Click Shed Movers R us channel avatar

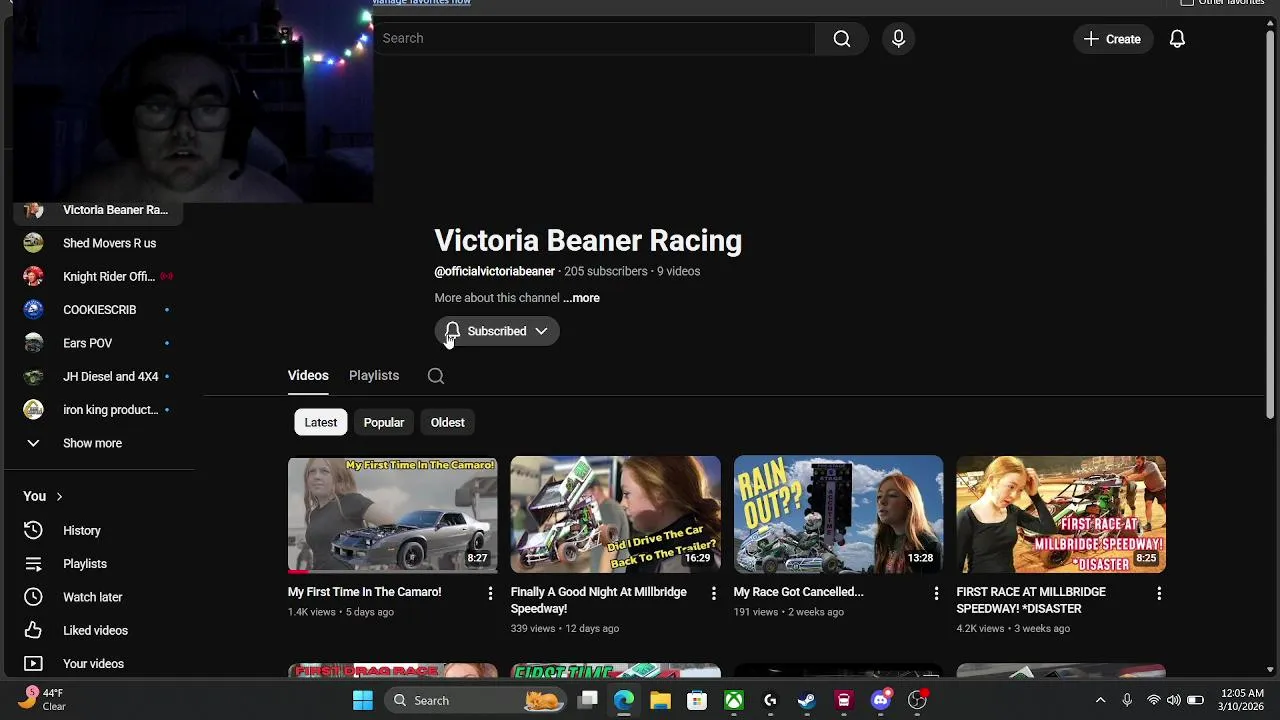click(x=33, y=243)
